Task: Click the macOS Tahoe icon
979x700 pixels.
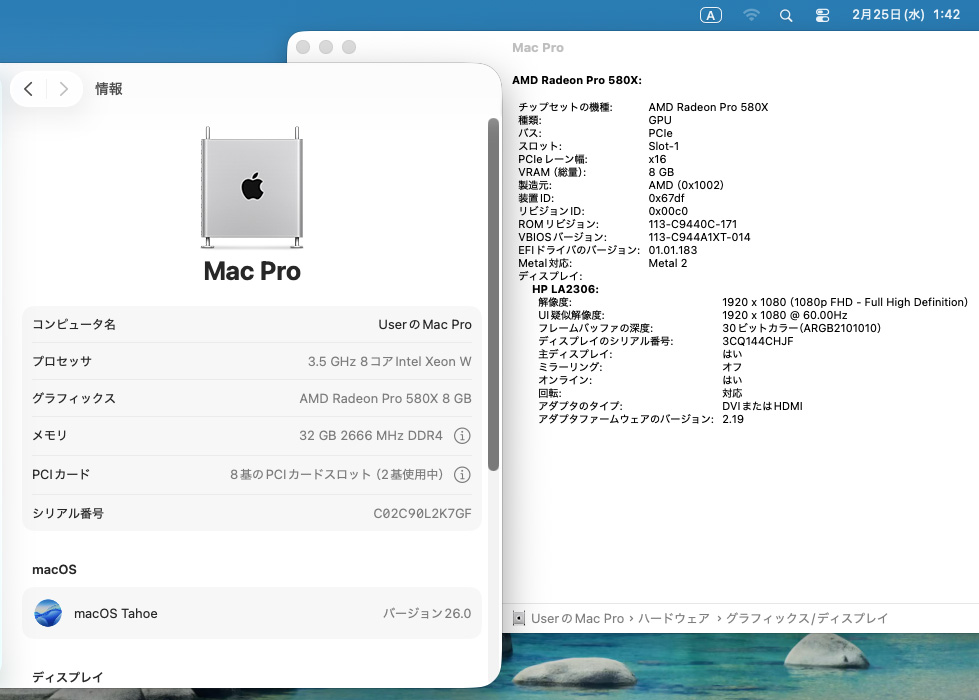Action: click(x=48, y=613)
